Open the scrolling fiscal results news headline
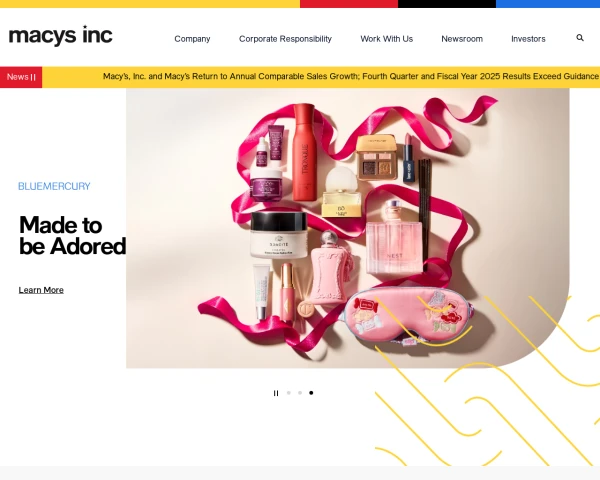Image resolution: width=600 pixels, height=480 pixels. coord(351,77)
